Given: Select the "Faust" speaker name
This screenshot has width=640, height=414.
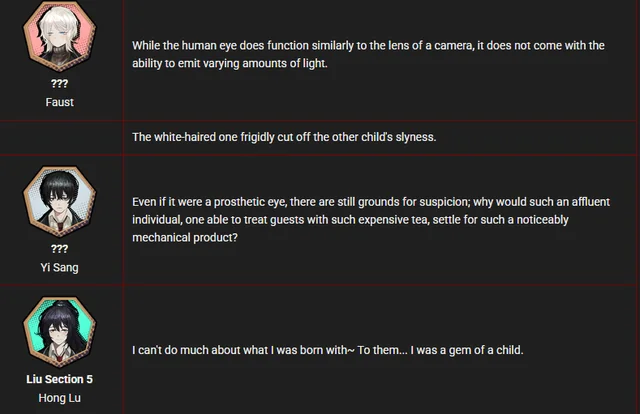Looking at the screenshot, I should pos(59,102).
